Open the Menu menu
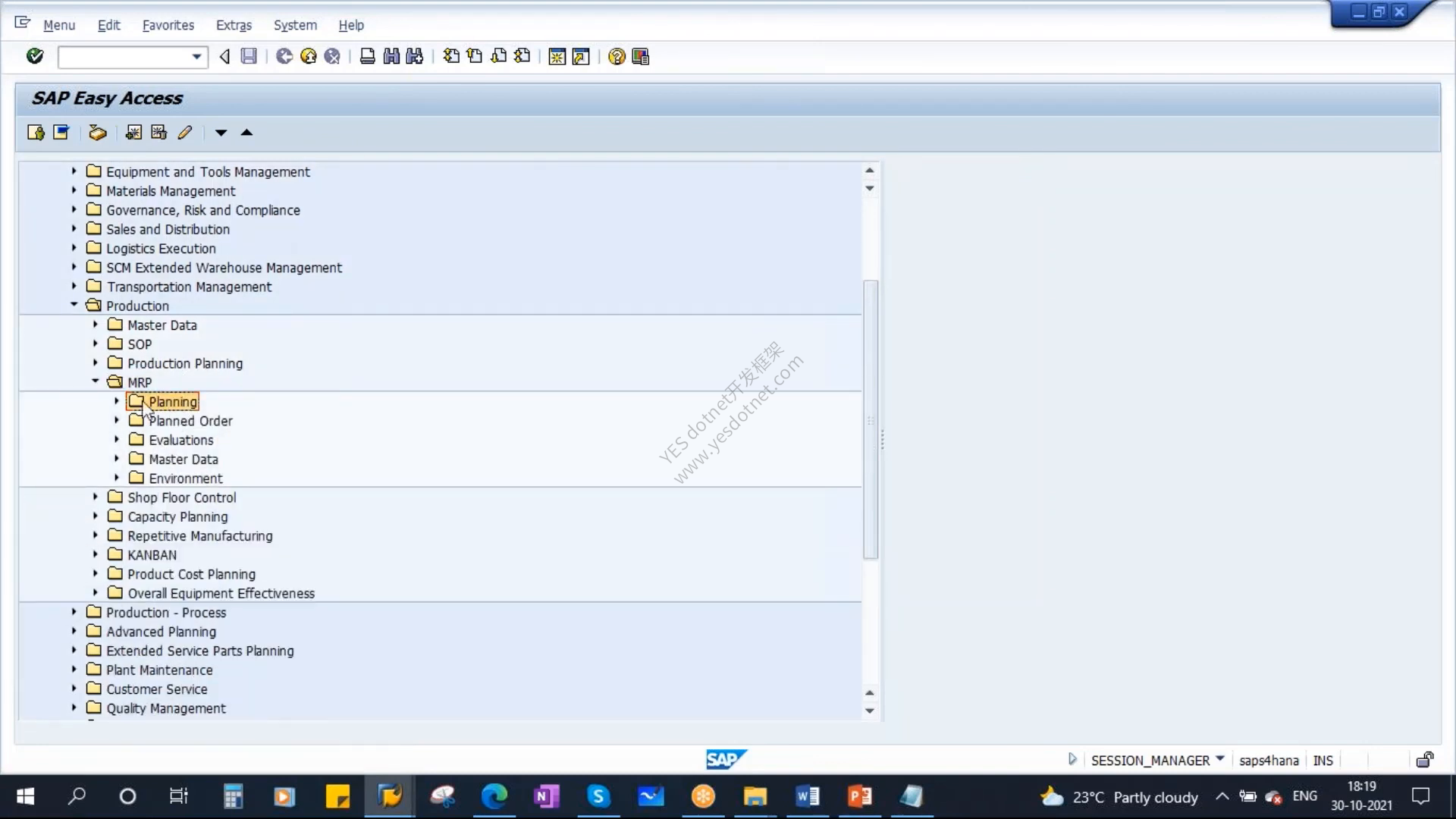Viewport: 1456px width, 819px height. pyautogui.click(x=59, y=25)
